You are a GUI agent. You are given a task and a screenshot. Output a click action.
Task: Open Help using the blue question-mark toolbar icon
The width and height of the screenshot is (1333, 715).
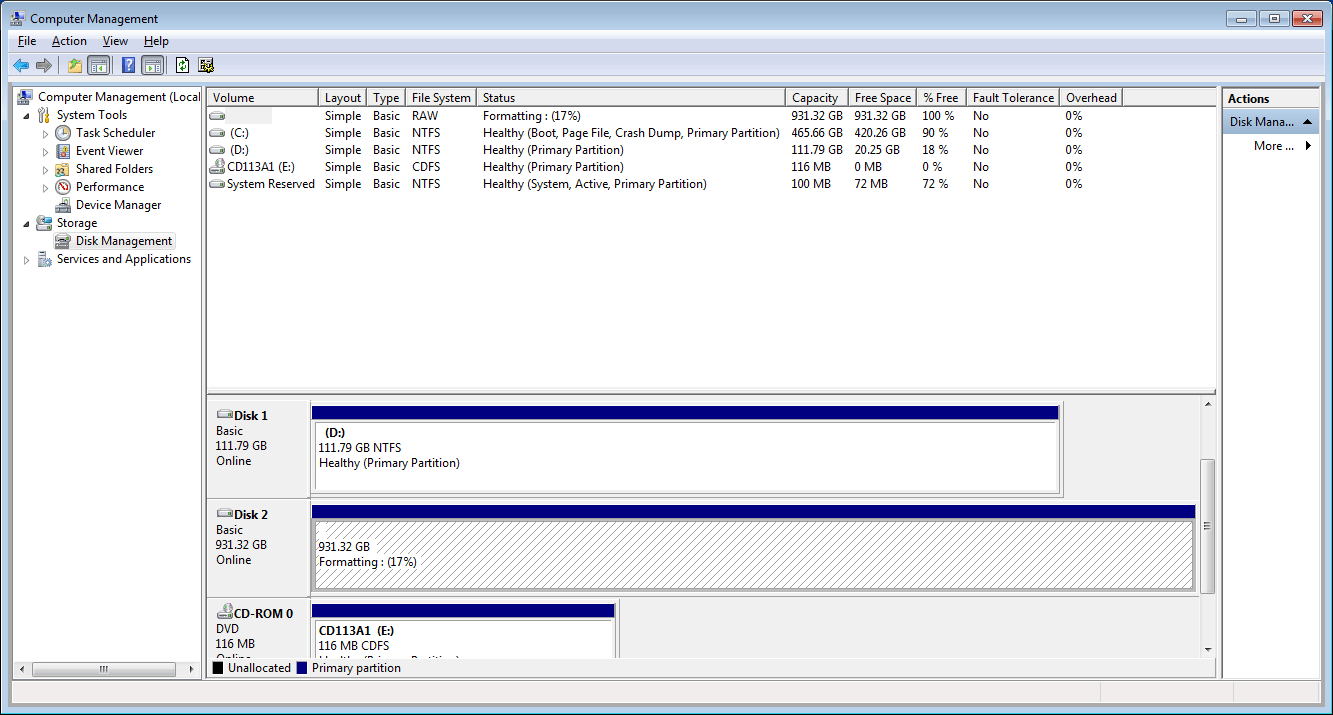[127, 65]
